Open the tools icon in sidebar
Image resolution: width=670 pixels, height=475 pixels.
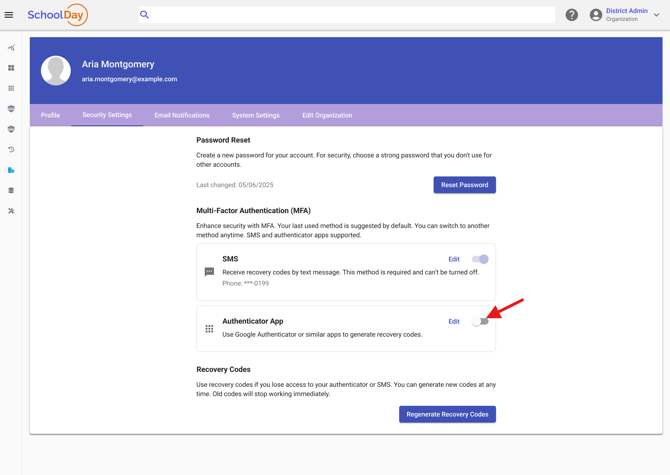(11, 211)
